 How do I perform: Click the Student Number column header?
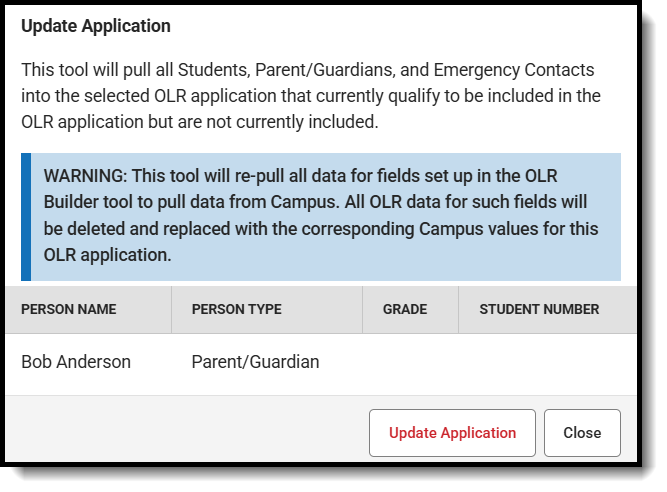[x=539, y=309]
